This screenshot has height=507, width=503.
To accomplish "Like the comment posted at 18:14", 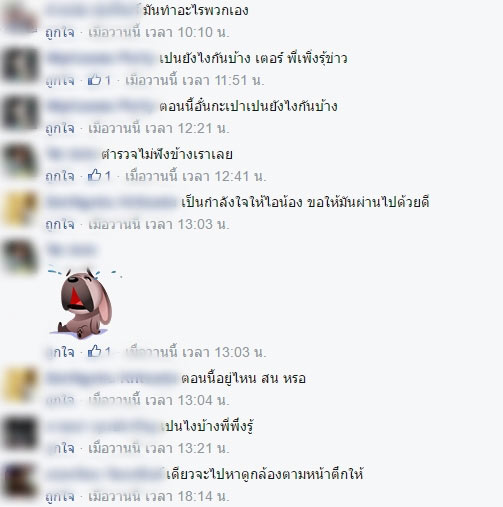I will (60, 497).
